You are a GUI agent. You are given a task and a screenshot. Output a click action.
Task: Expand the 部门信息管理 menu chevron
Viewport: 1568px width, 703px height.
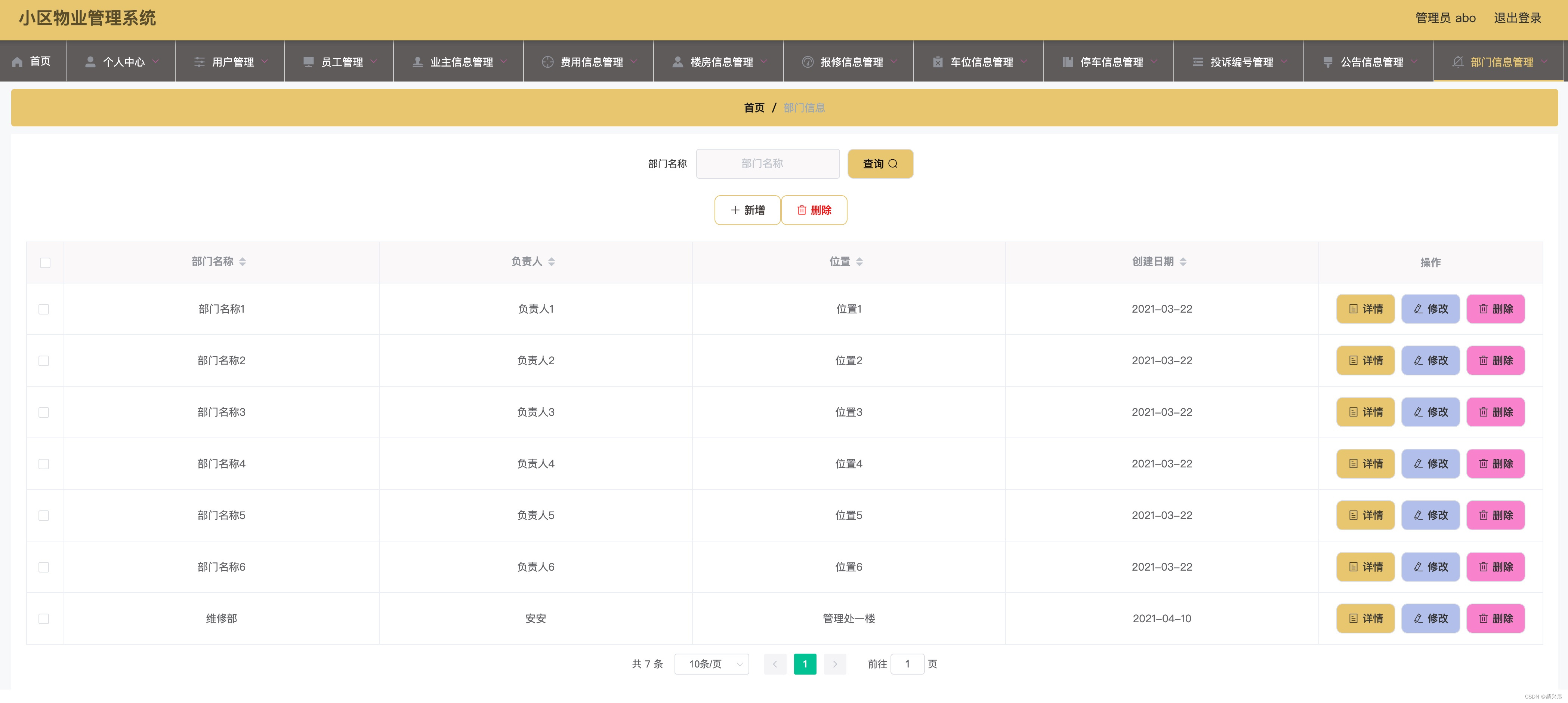(x=1544, y=62)
